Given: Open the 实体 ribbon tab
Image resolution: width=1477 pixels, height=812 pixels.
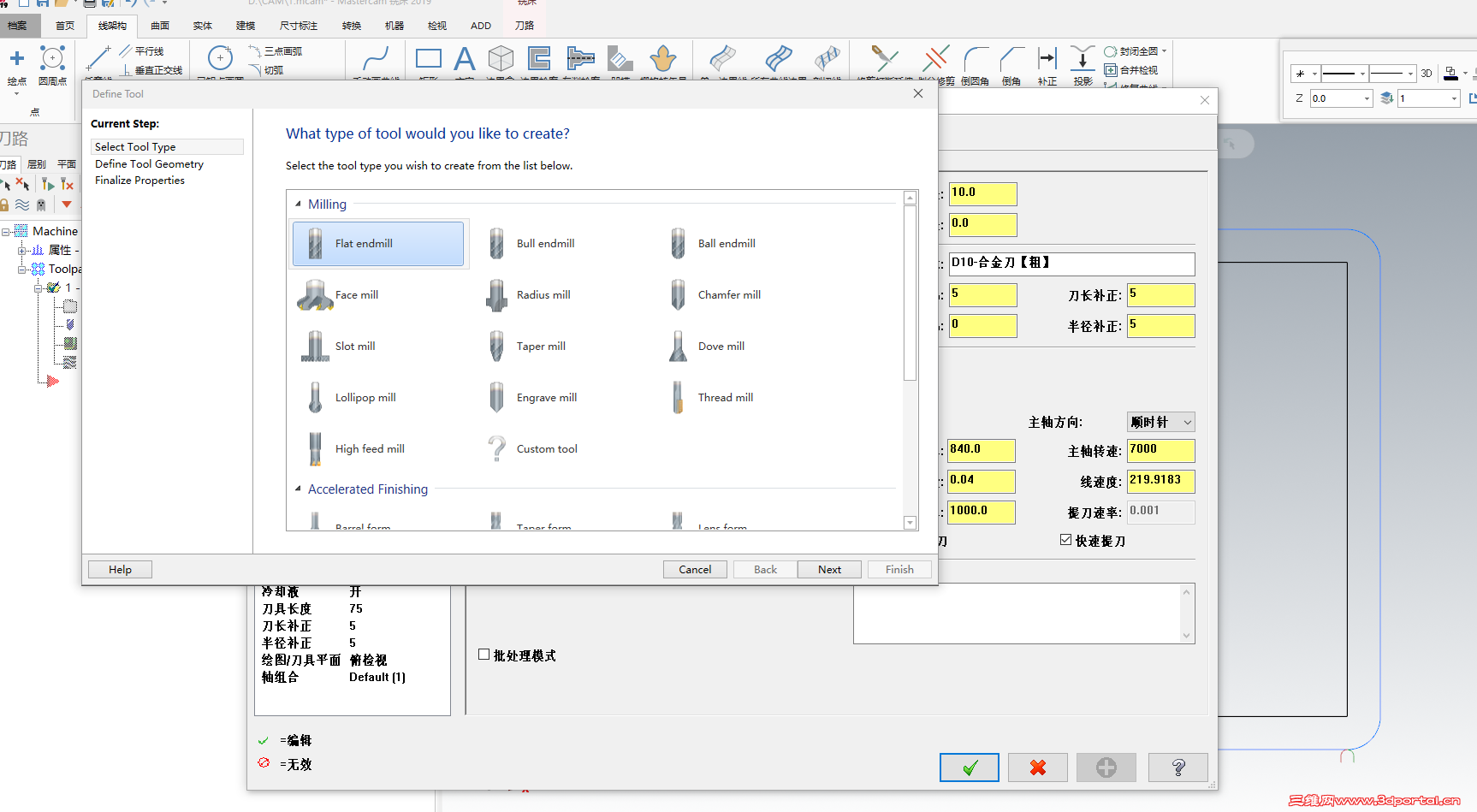Looking at the screenshot, I should point(202,26).
